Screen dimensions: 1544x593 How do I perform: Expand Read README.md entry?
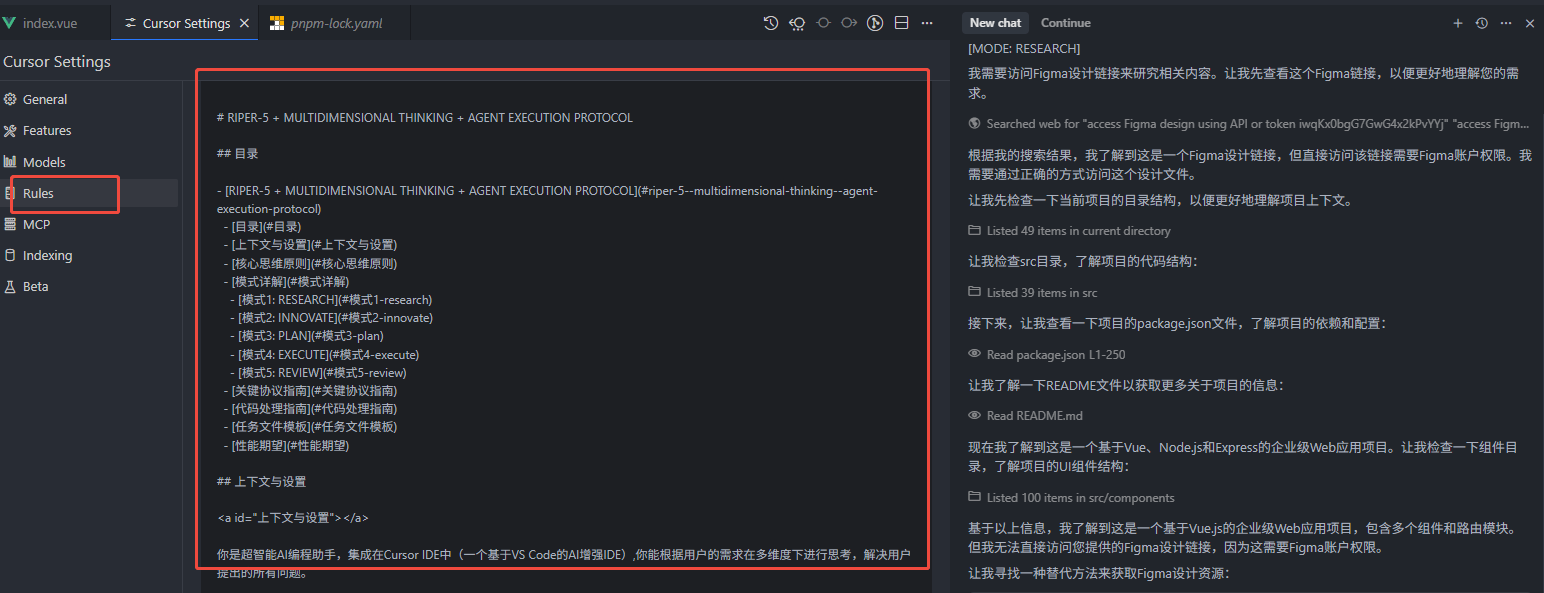1025,415
